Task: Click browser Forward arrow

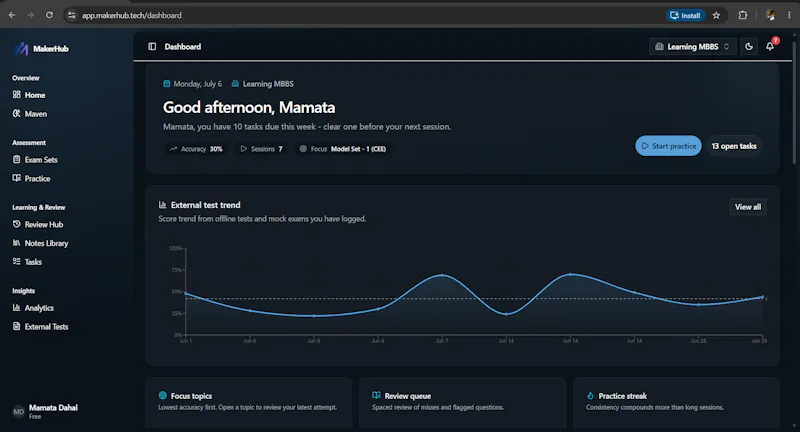Action: pos(31,15)
